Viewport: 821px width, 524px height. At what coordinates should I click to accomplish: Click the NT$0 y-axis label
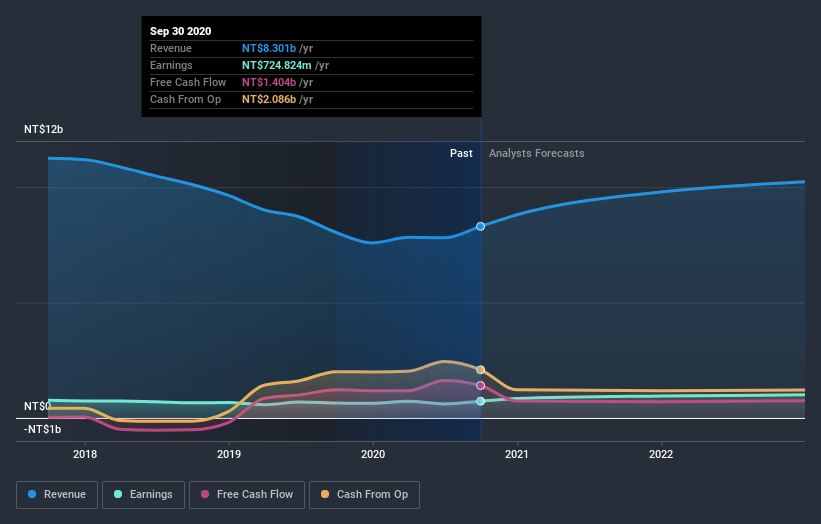coord(38,406)
